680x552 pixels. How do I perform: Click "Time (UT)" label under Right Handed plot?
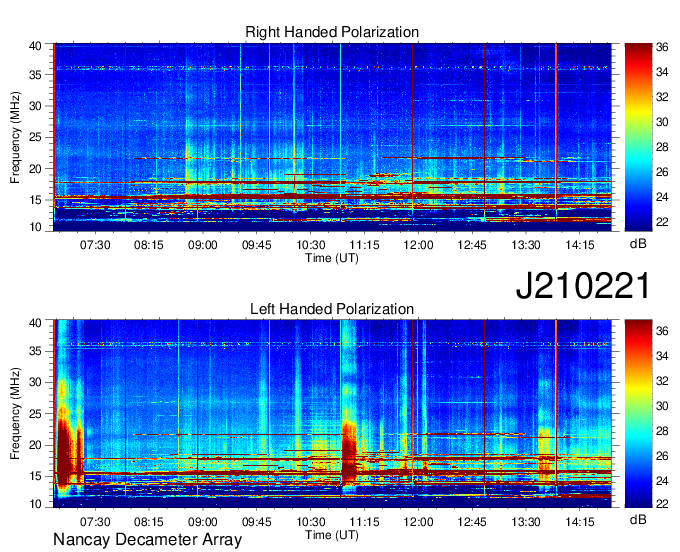click(332, 258)
